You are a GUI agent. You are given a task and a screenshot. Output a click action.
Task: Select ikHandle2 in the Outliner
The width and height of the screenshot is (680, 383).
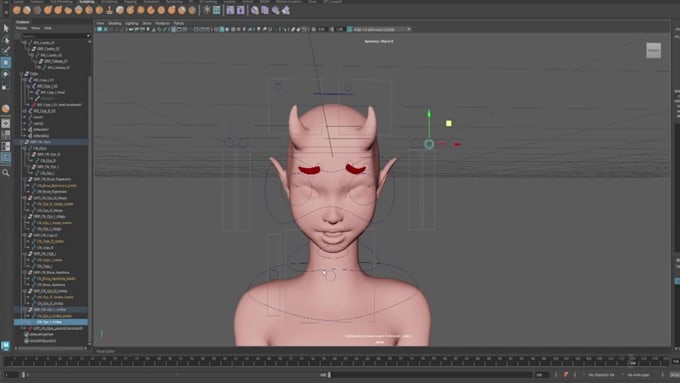tap(41, 136)
